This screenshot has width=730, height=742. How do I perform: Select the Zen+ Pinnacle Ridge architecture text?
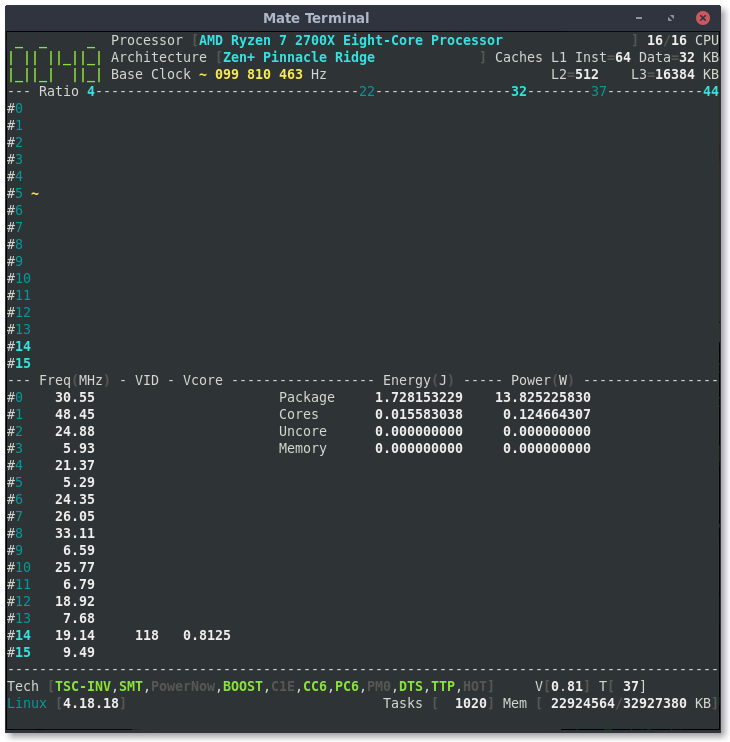pyautogui.click(x=299, y=57)
